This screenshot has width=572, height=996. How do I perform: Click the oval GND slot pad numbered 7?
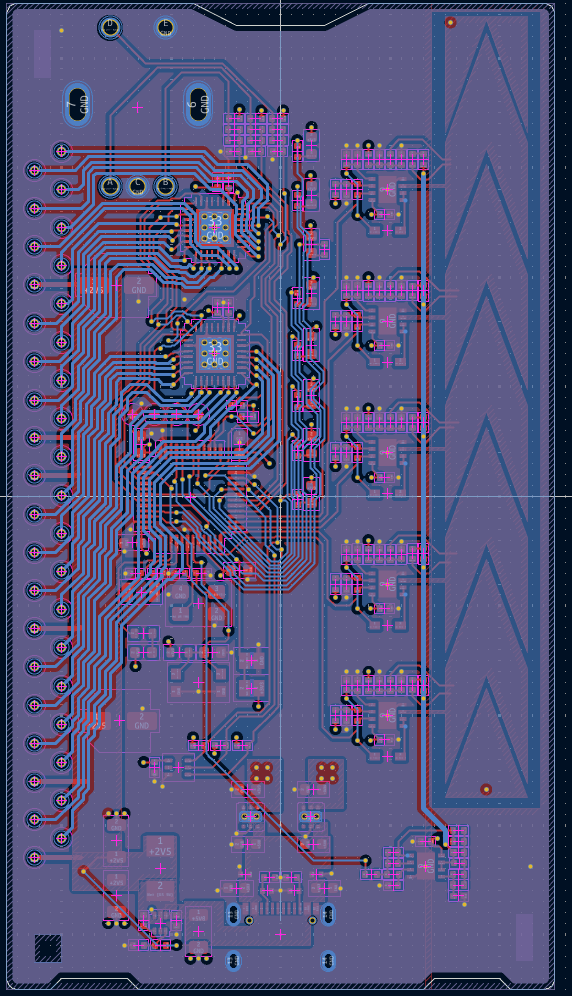coord(78,104)
